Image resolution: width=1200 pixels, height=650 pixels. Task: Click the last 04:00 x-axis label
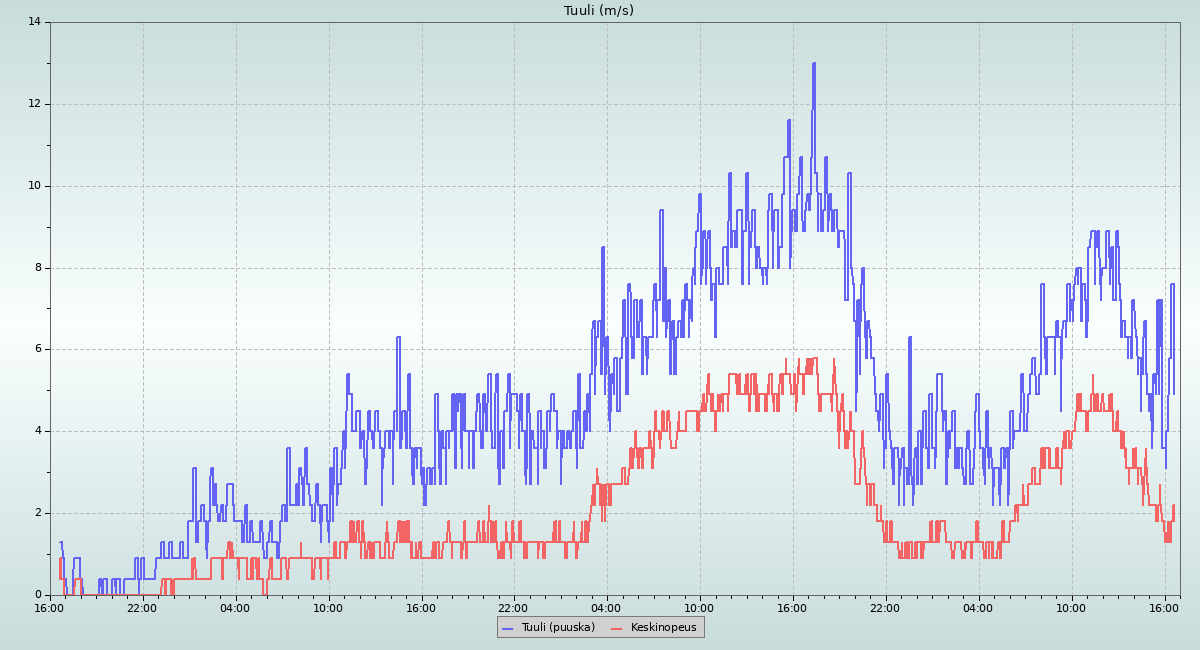pyautogui.click(x=978, y=607)
